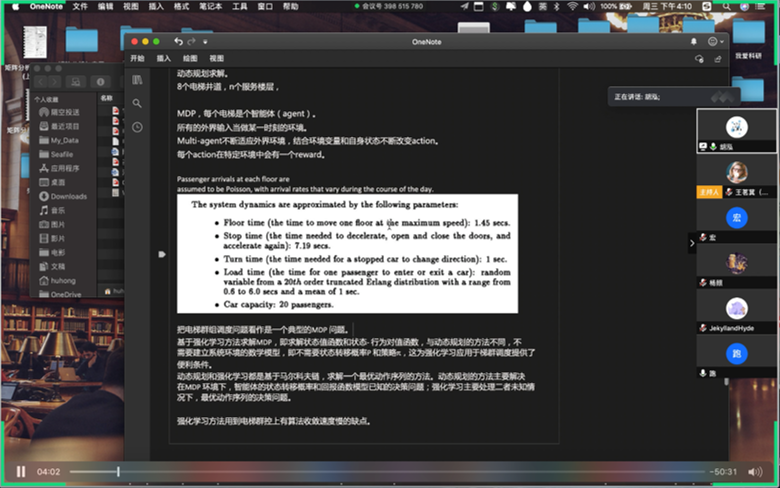Open the OneDrive folder in Finder sidebar
The height and width of the screenshot is (488, 780).
click(x=66, y=295)
